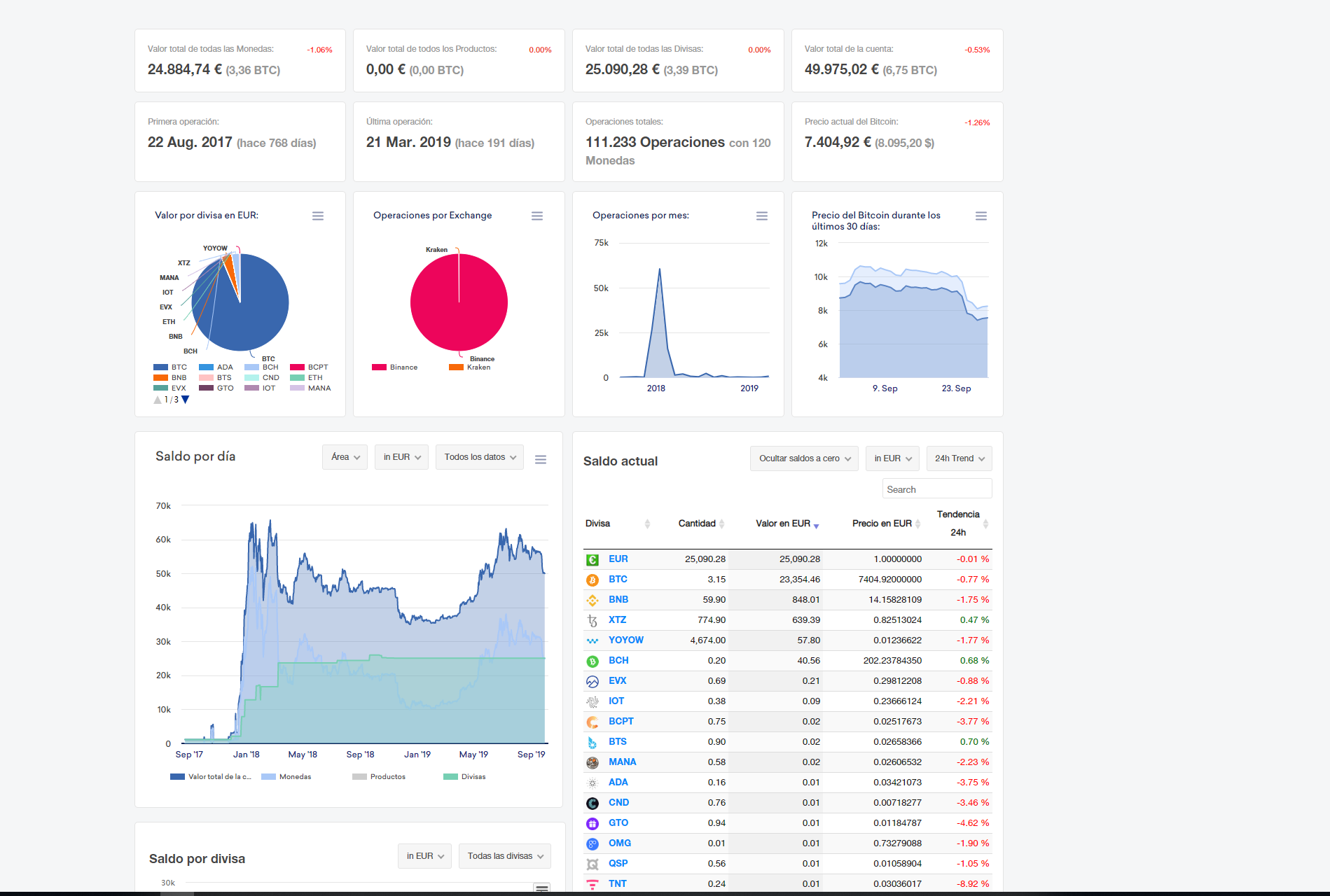Toggle Binance in exchange legend
Viewport: 1330px width, 896px height.
click(x=395, y=367)
